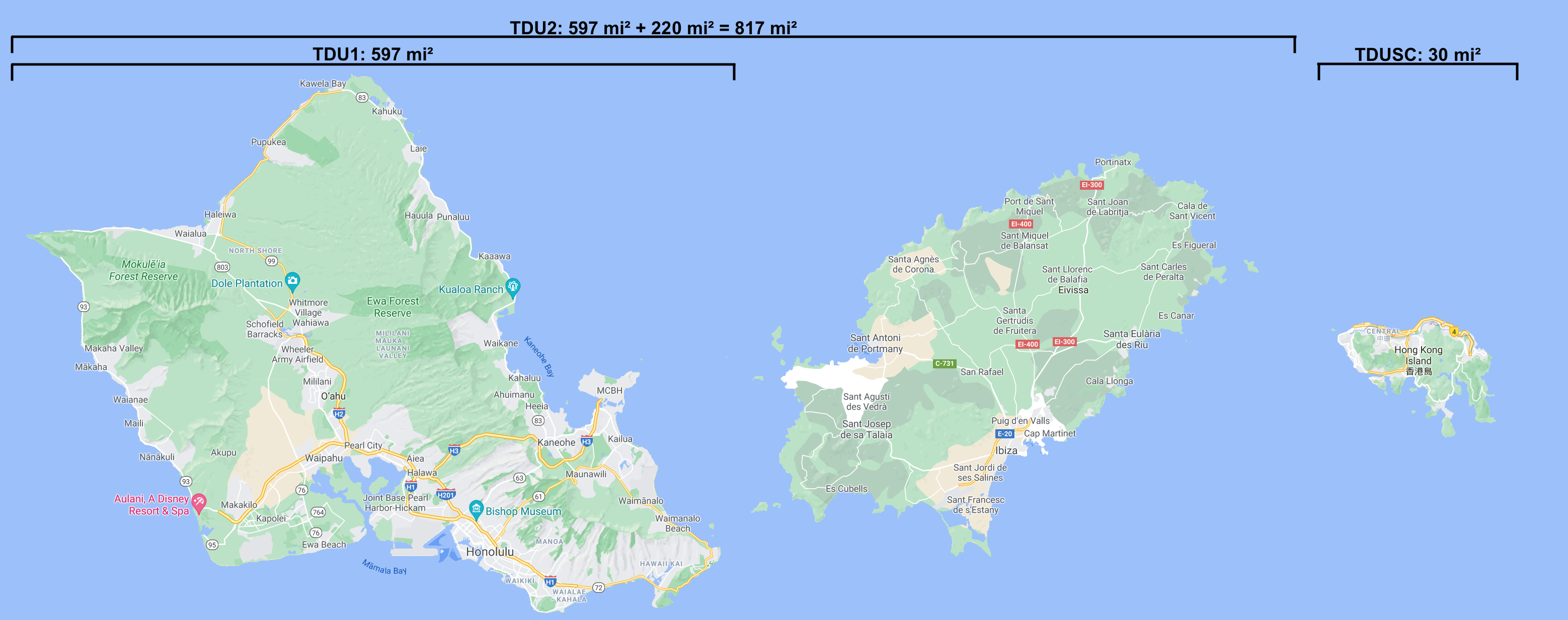Click the EI-300 badge near Portinatx
1568x620 pixels.
(x=1091, y=185)
